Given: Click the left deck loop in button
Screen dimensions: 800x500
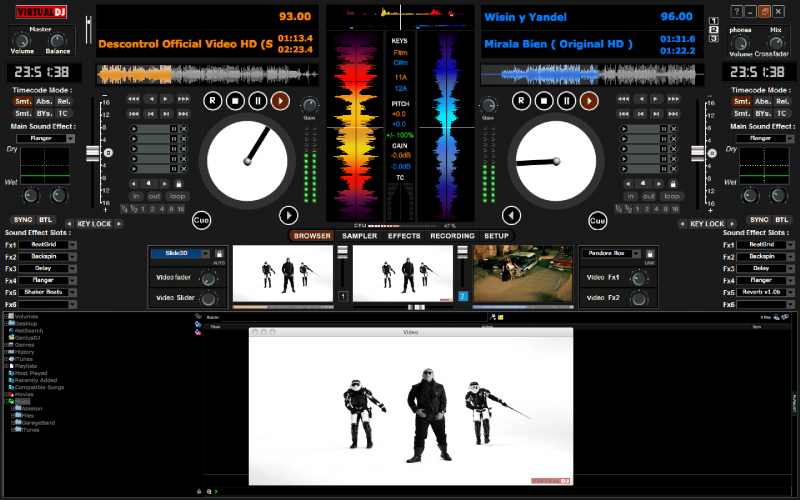Looking at the screenshot, I should tap(136, 196).
